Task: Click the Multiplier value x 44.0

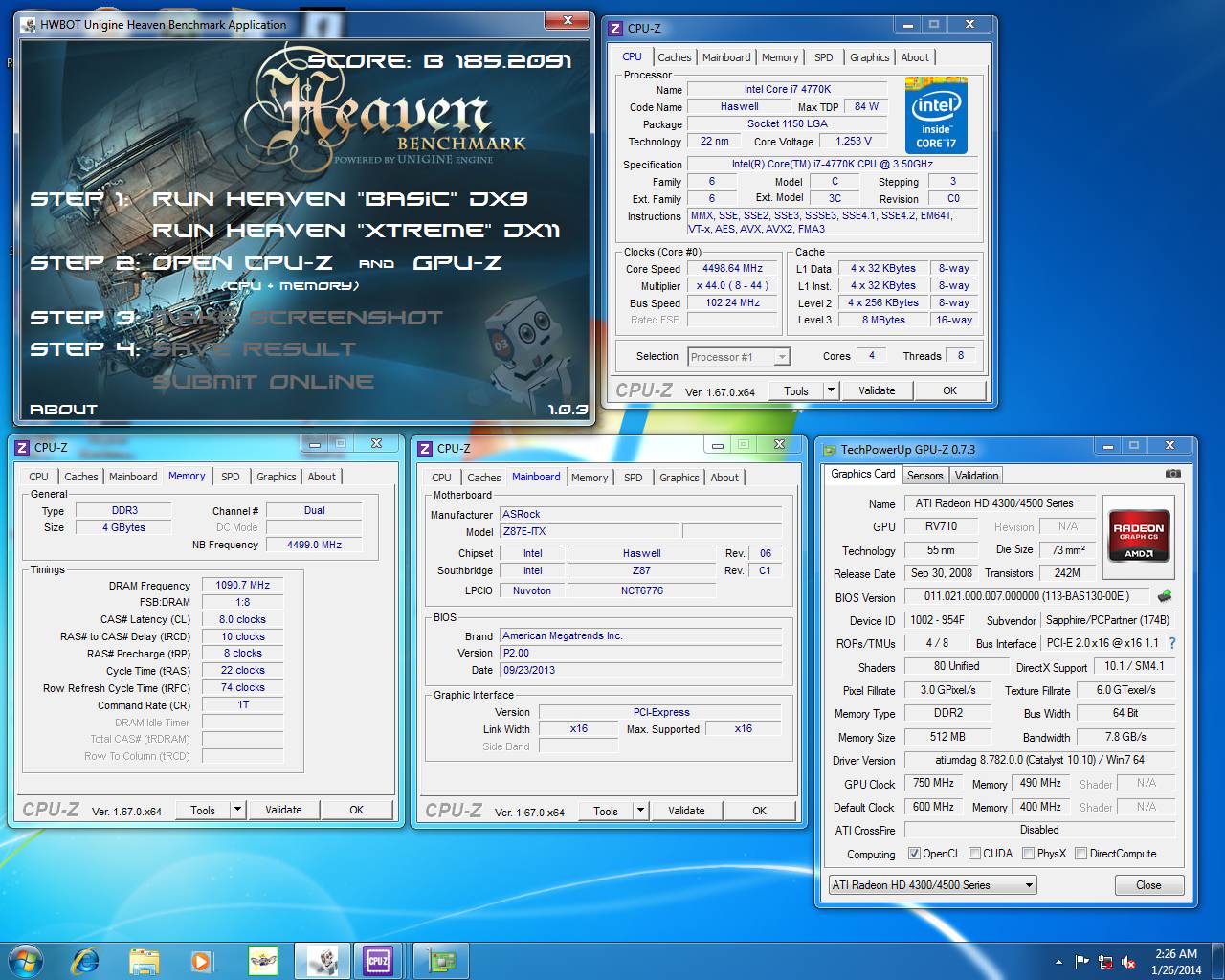Action: pyautogui.click(x=732, y=286)
